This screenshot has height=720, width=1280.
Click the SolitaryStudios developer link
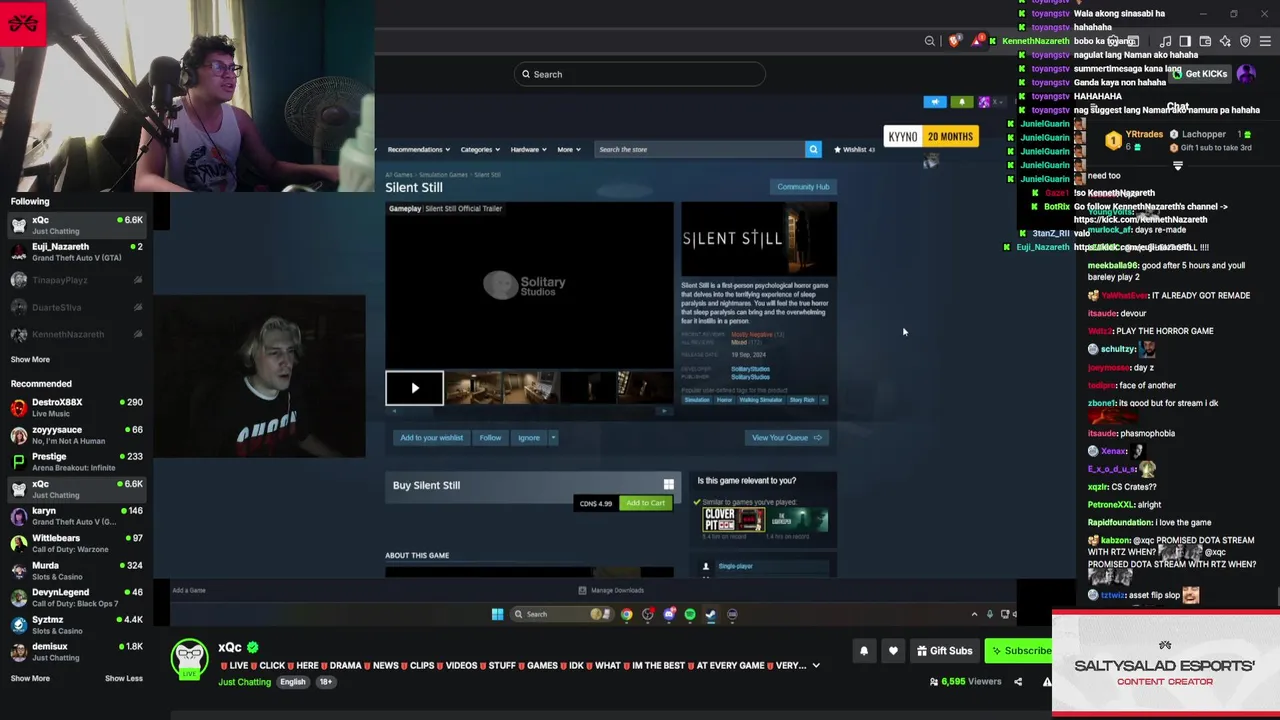point(750,369)
